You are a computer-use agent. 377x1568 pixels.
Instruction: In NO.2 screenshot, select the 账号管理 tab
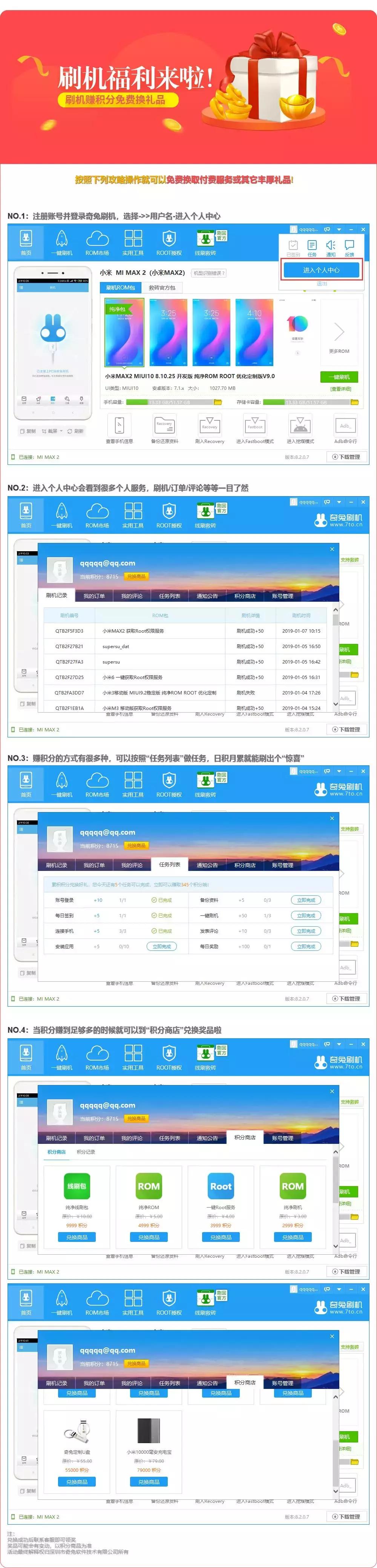(283, 596)
